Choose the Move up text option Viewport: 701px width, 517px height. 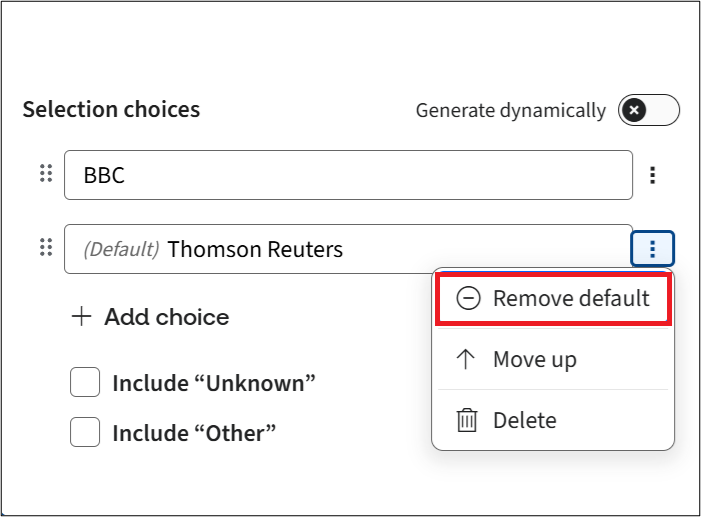(x=534, y=359)
